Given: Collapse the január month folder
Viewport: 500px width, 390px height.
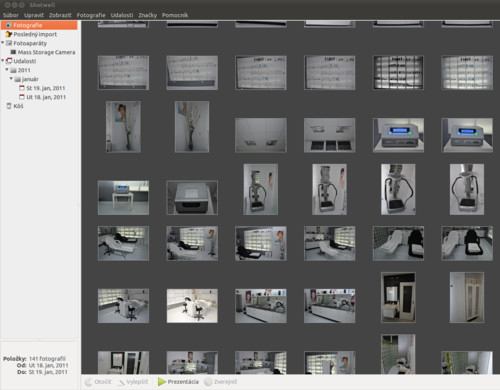Looking at the screenshot, I should point(11,79).
